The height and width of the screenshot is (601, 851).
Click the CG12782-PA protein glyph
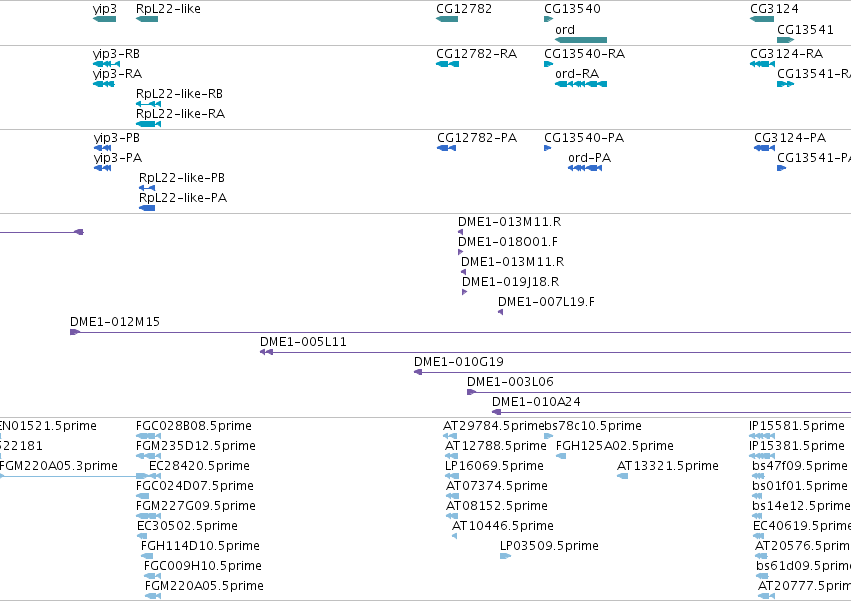446,148
